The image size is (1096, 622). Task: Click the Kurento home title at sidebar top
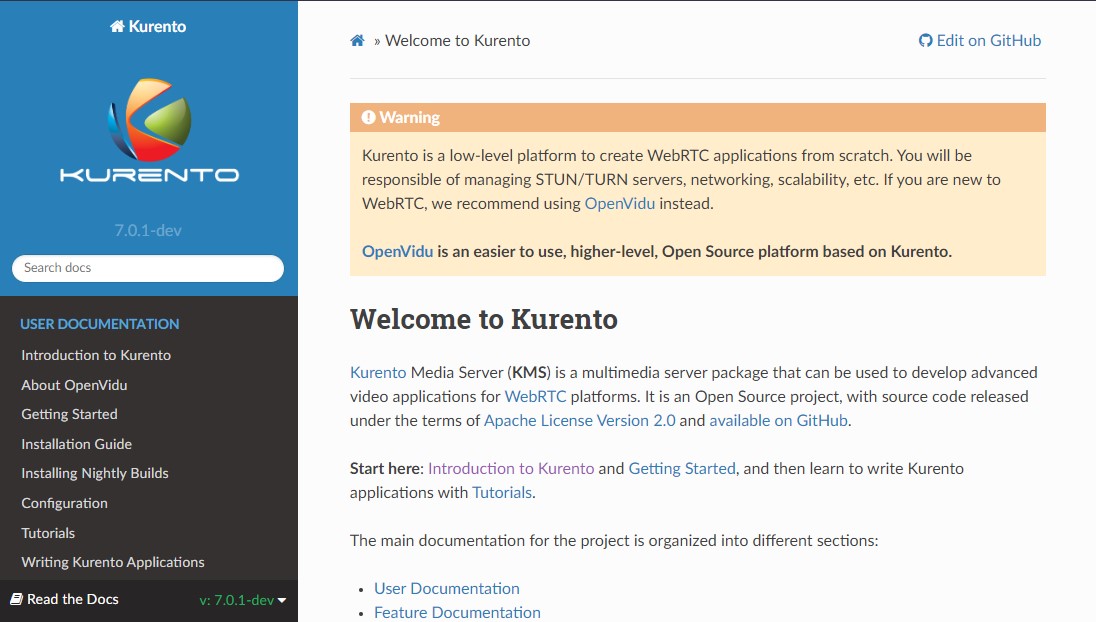click(x=148, y=27)
